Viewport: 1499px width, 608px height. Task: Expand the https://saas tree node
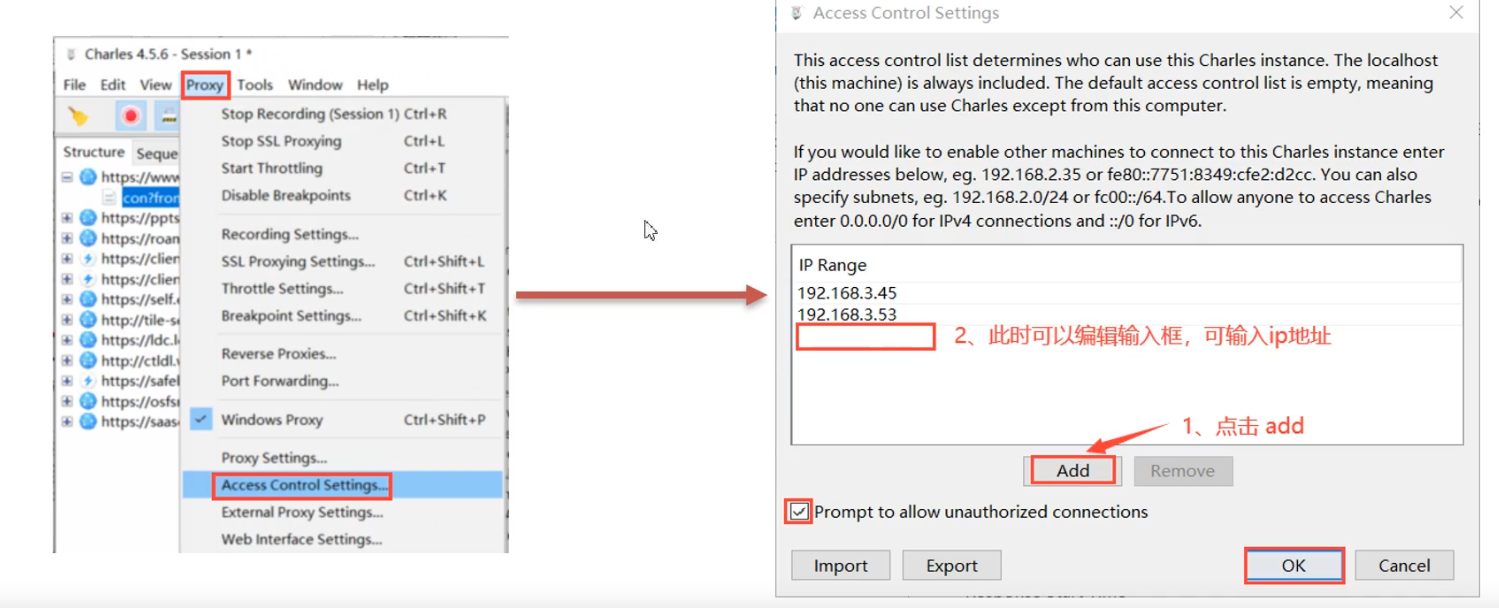(67, 421)
